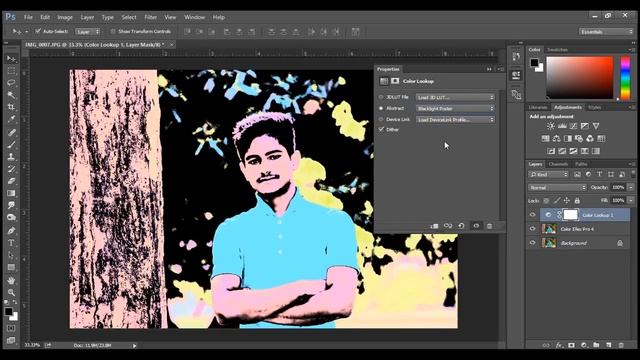The width and height of the screenshot is (640, 360).
Task: Switch to the Paths tab
Action: 581,164
